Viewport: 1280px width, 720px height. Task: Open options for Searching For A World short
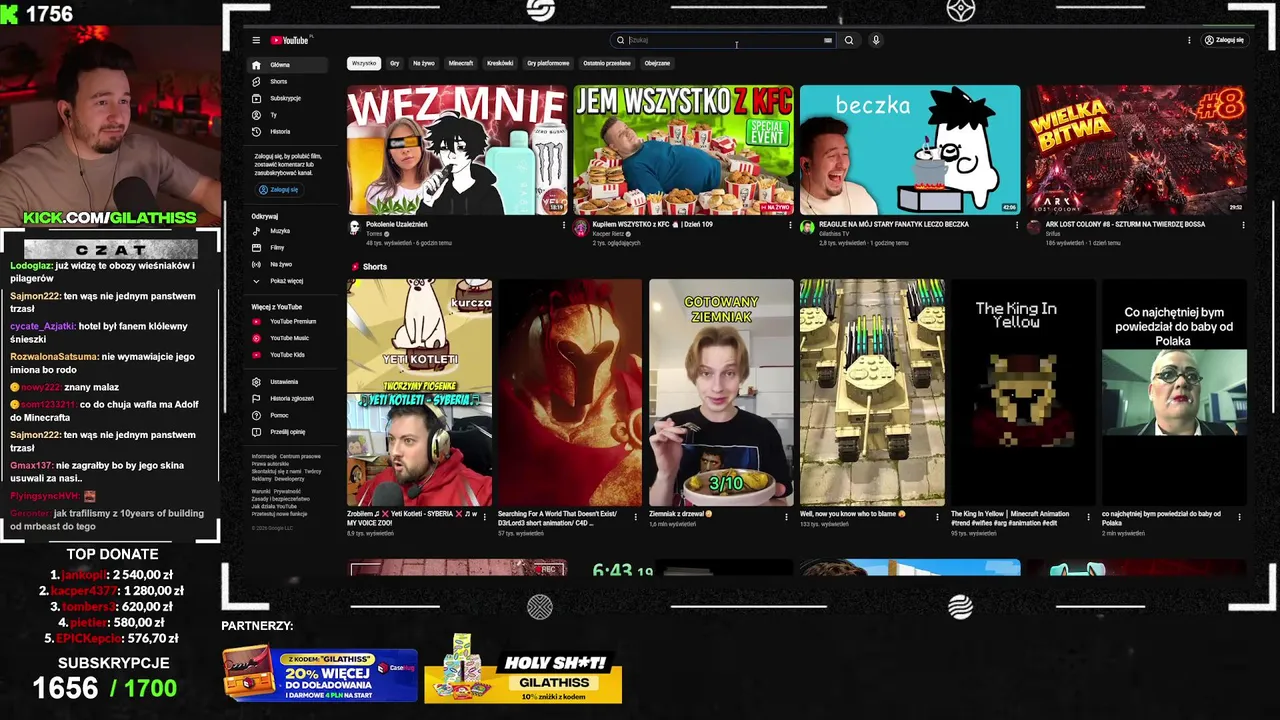[x=636, y=517]
